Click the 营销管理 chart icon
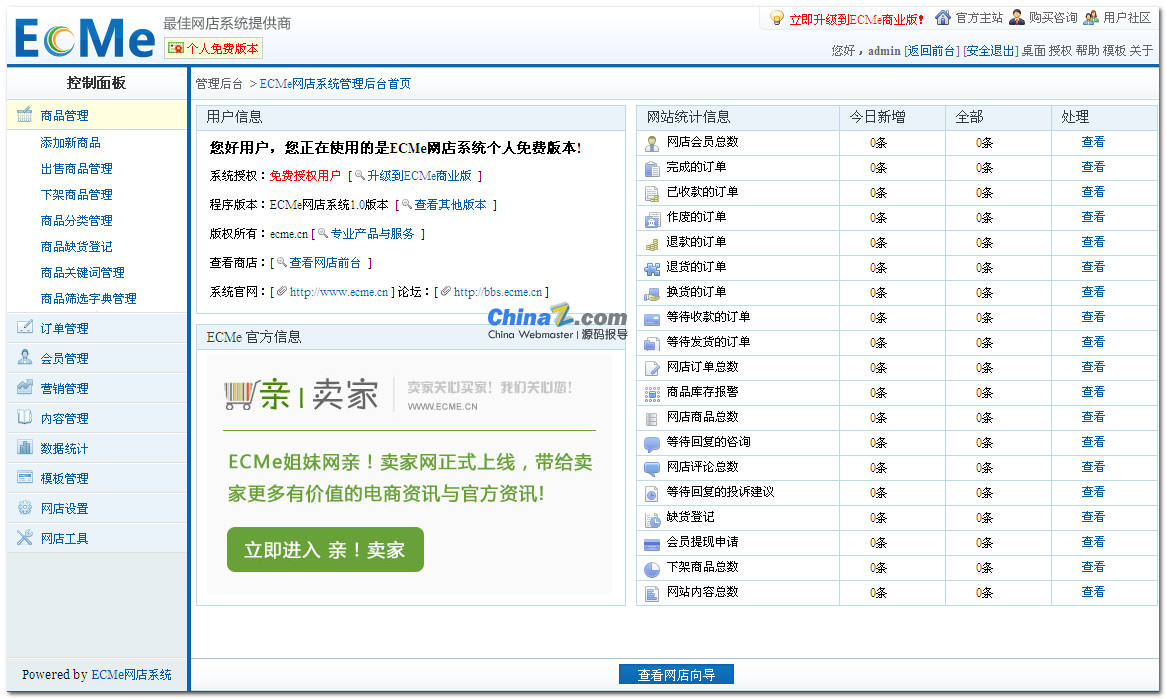Image resolution: width=1166 pixels, height=699 pixels. (25, 387)
